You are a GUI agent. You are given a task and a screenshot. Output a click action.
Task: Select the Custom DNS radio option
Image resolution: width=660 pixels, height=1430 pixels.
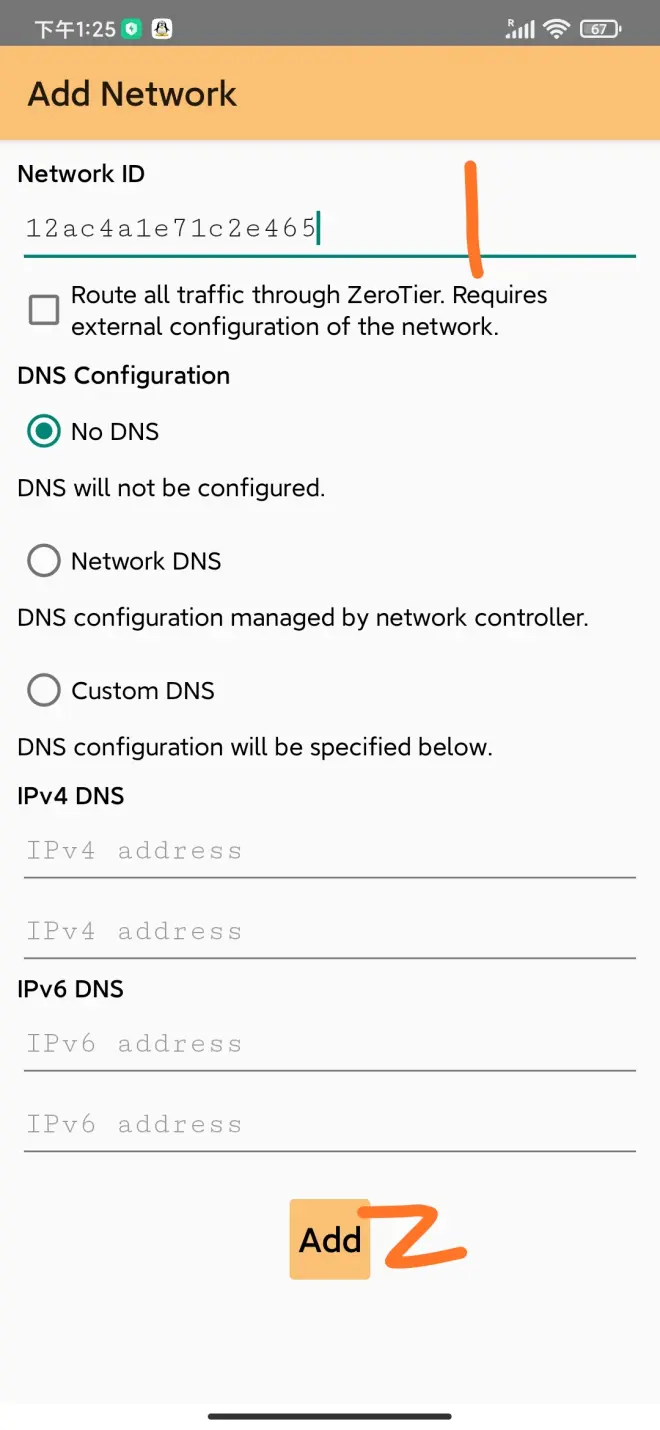[44, 691]
